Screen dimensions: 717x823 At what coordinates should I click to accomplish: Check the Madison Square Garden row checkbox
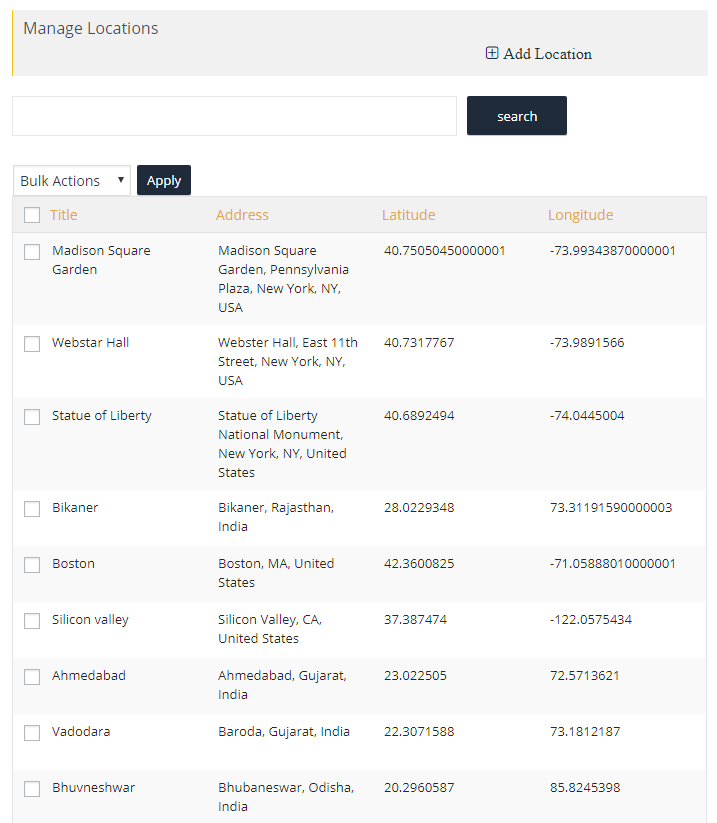coord(32,252)
